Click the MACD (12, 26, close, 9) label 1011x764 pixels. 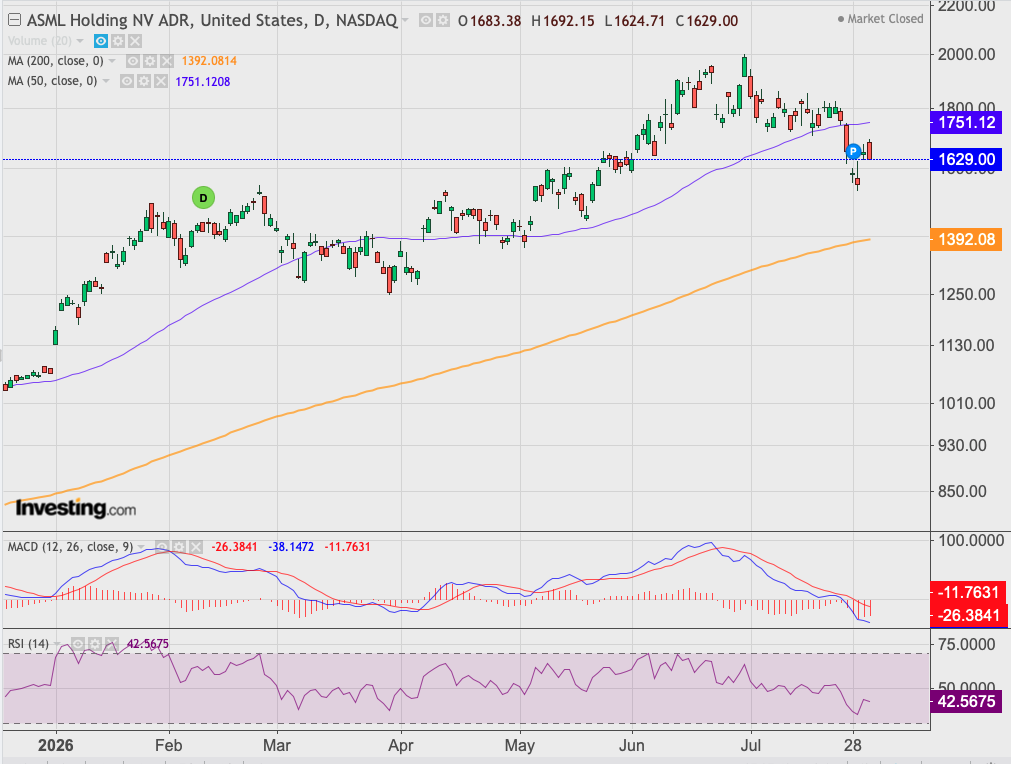coord(70,547)
